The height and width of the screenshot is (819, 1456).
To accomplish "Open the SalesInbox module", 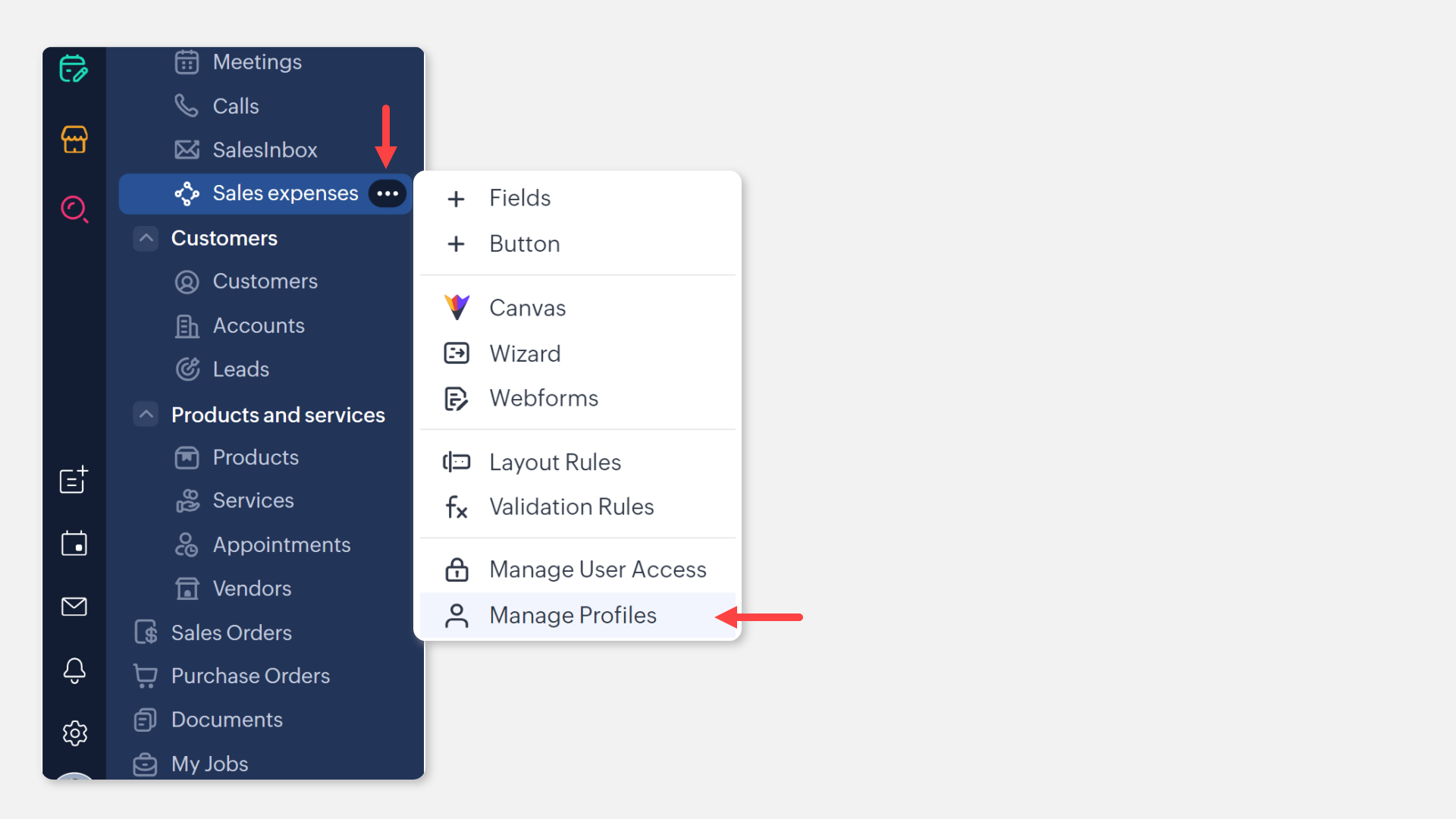I will (265, 150).
